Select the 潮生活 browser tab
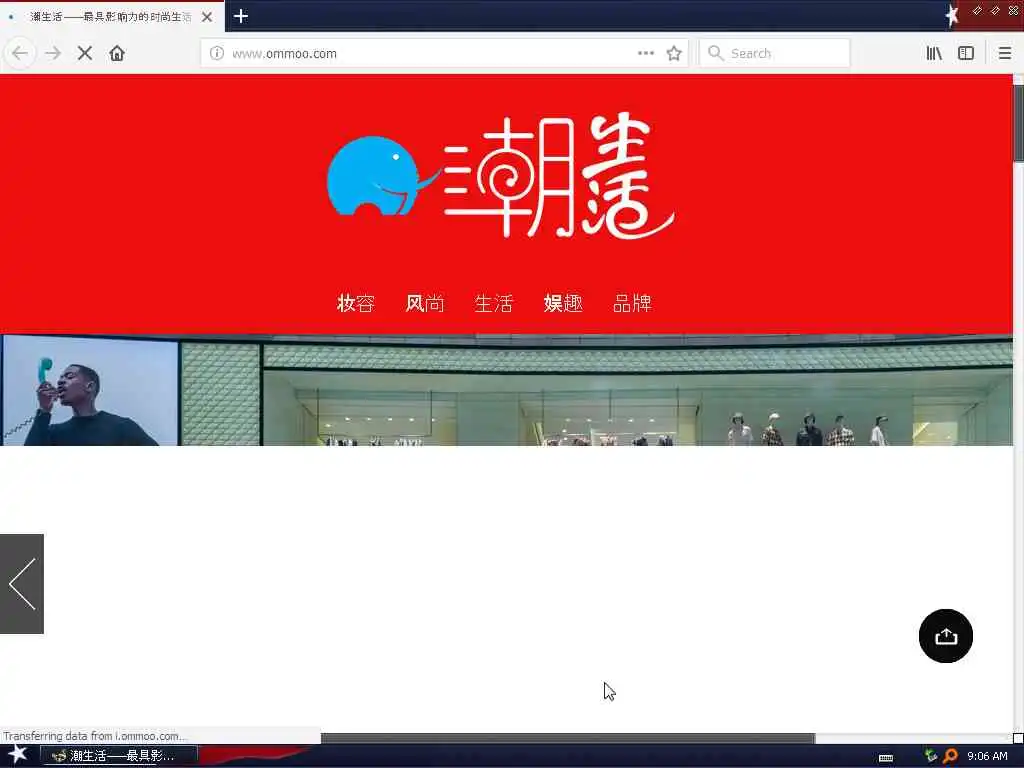 pyautogui.click(x=112, y=17)
